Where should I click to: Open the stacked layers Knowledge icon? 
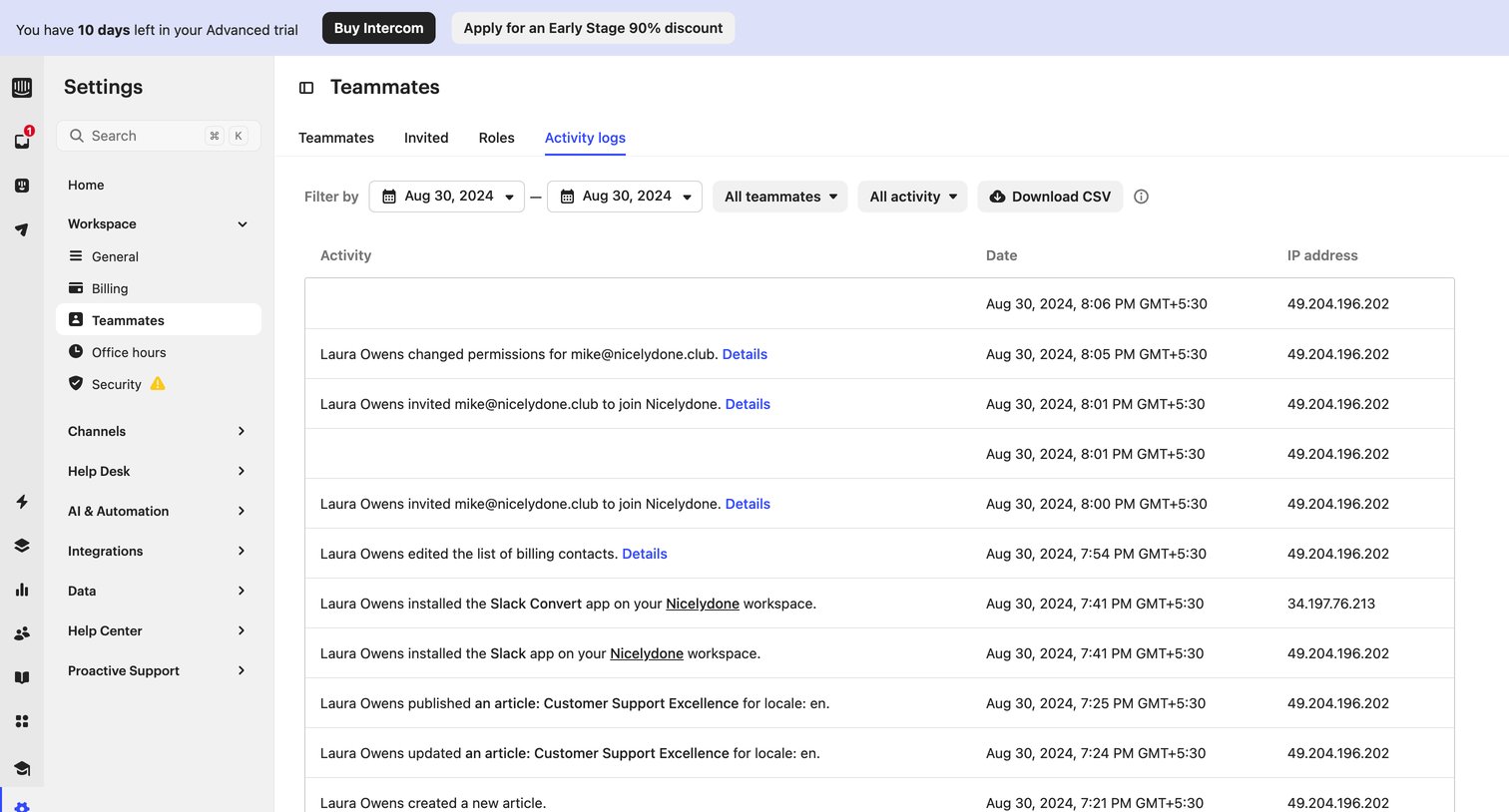22,546
